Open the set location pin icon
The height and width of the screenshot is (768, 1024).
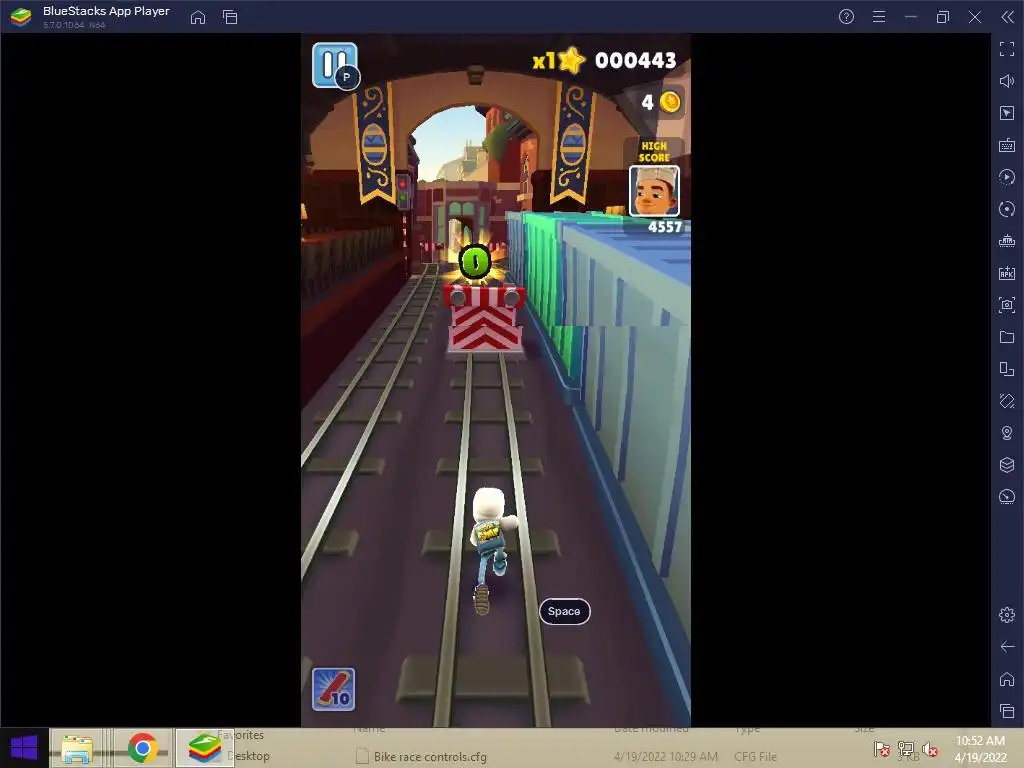click(x=1007, y=433)
